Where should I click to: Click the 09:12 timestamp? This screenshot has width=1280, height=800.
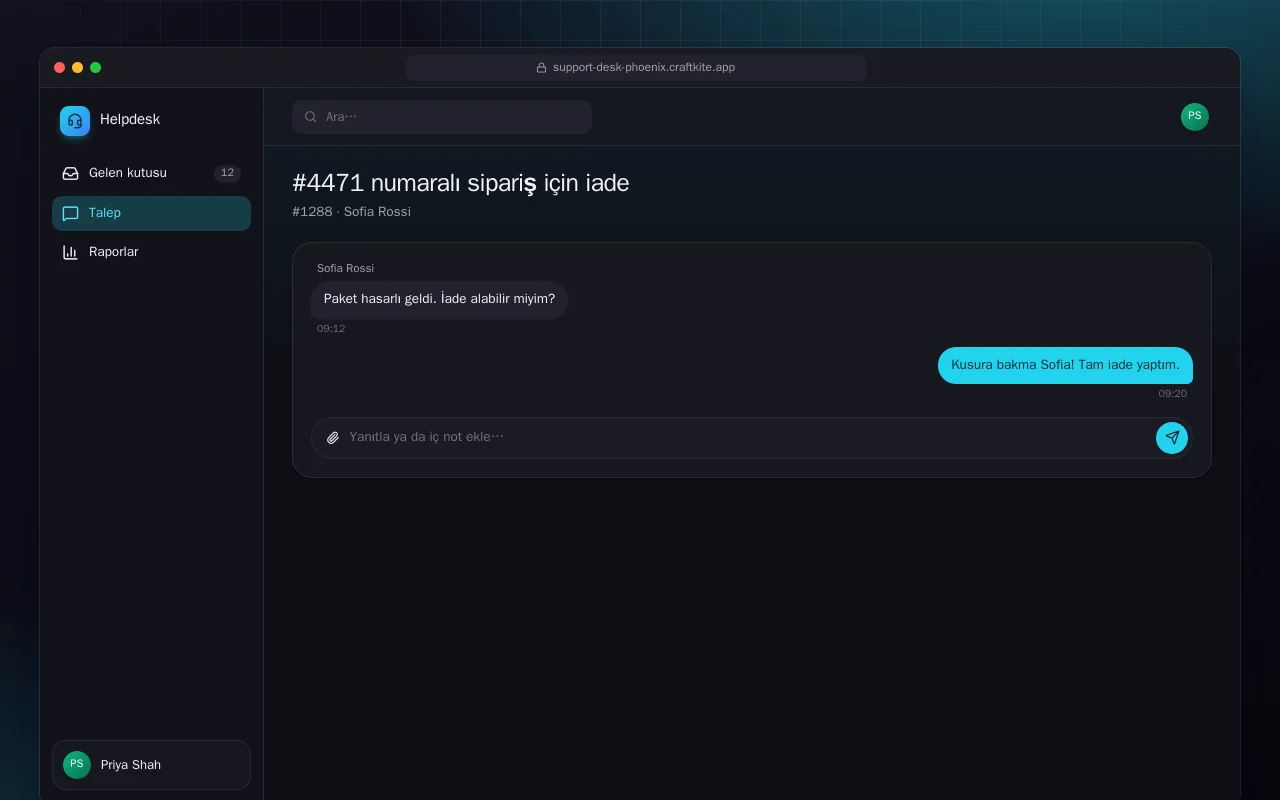coord(331,329)
